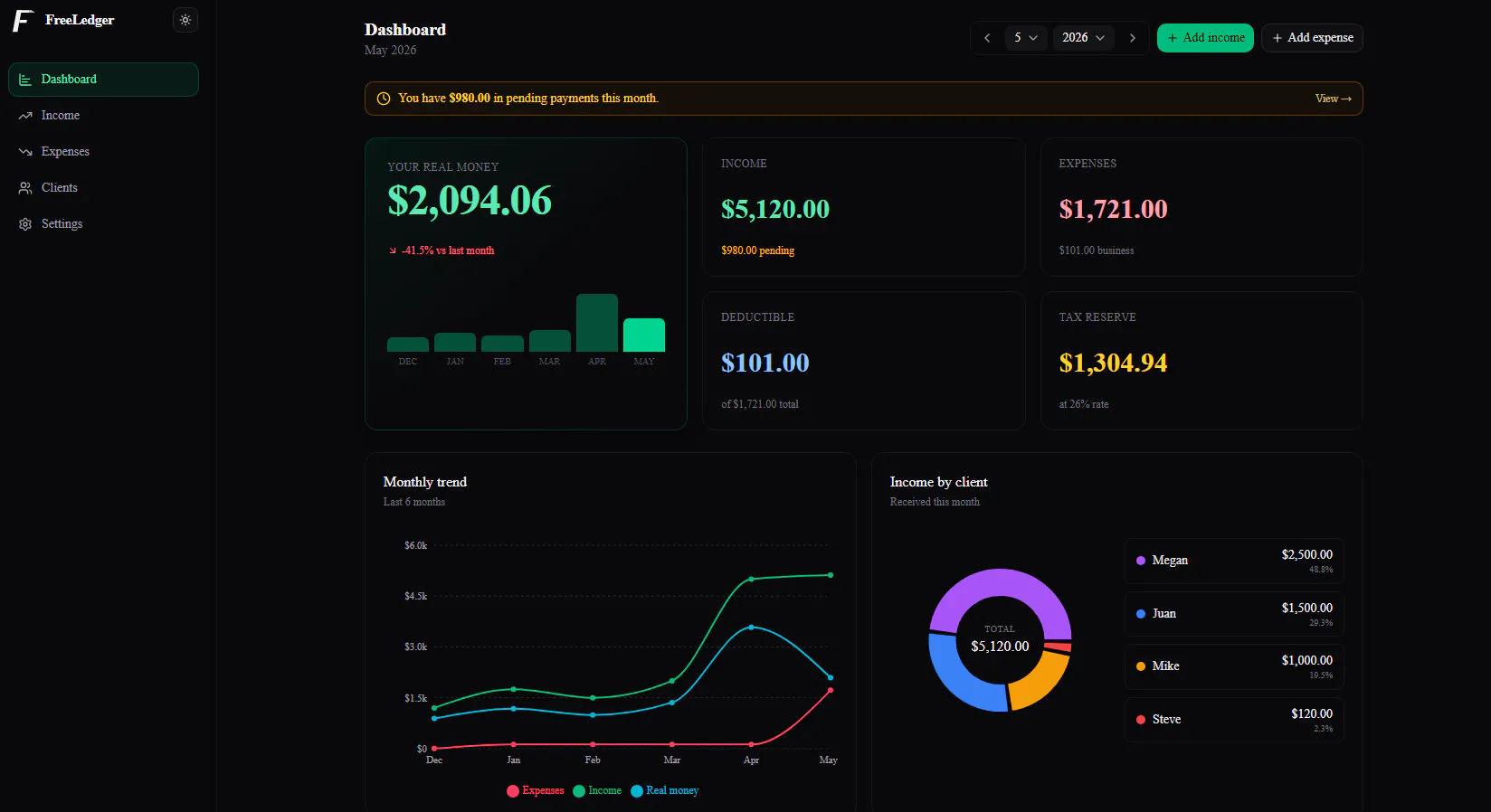Click the orange Mike donut segment
The width and height of the screenshot is (1491, 812).
click(x=1042, y=685)
